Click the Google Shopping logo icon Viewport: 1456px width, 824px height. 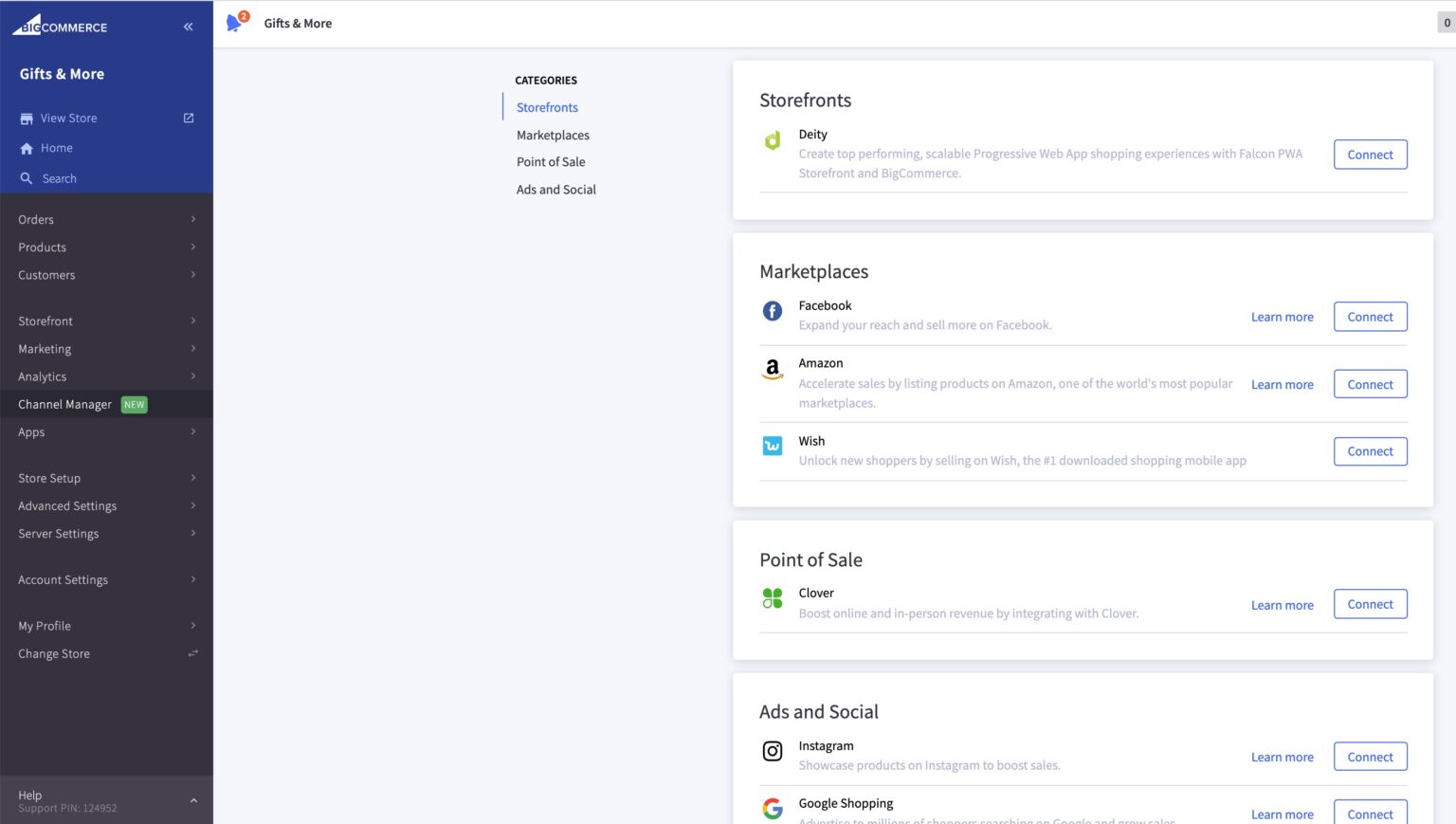pos(773,808)
